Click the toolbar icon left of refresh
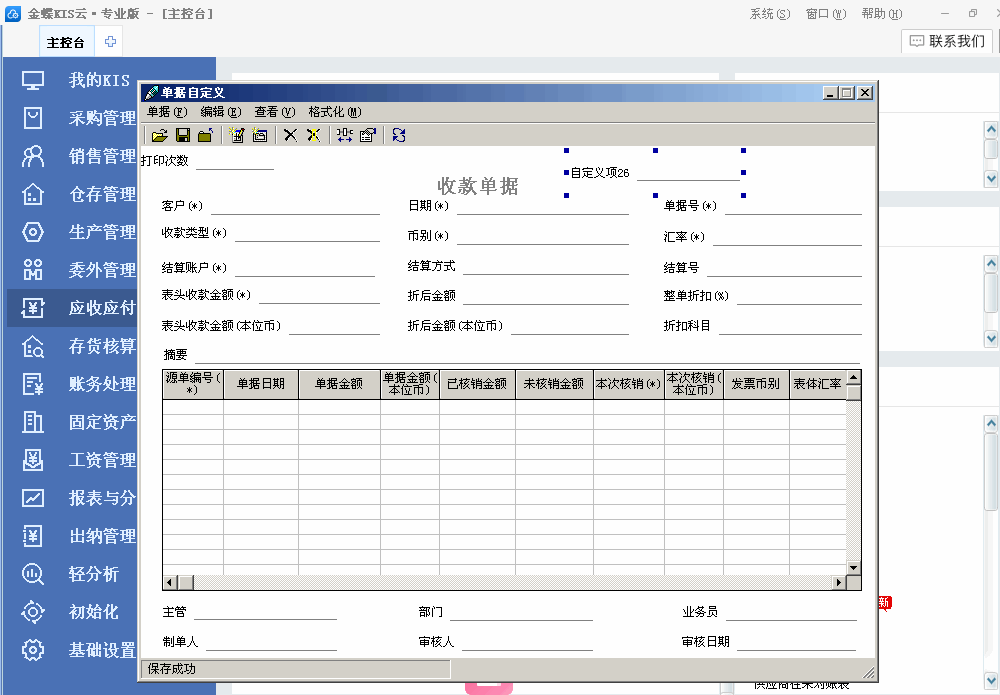This screenshot has height=695, width=1000. pos(367,135)
